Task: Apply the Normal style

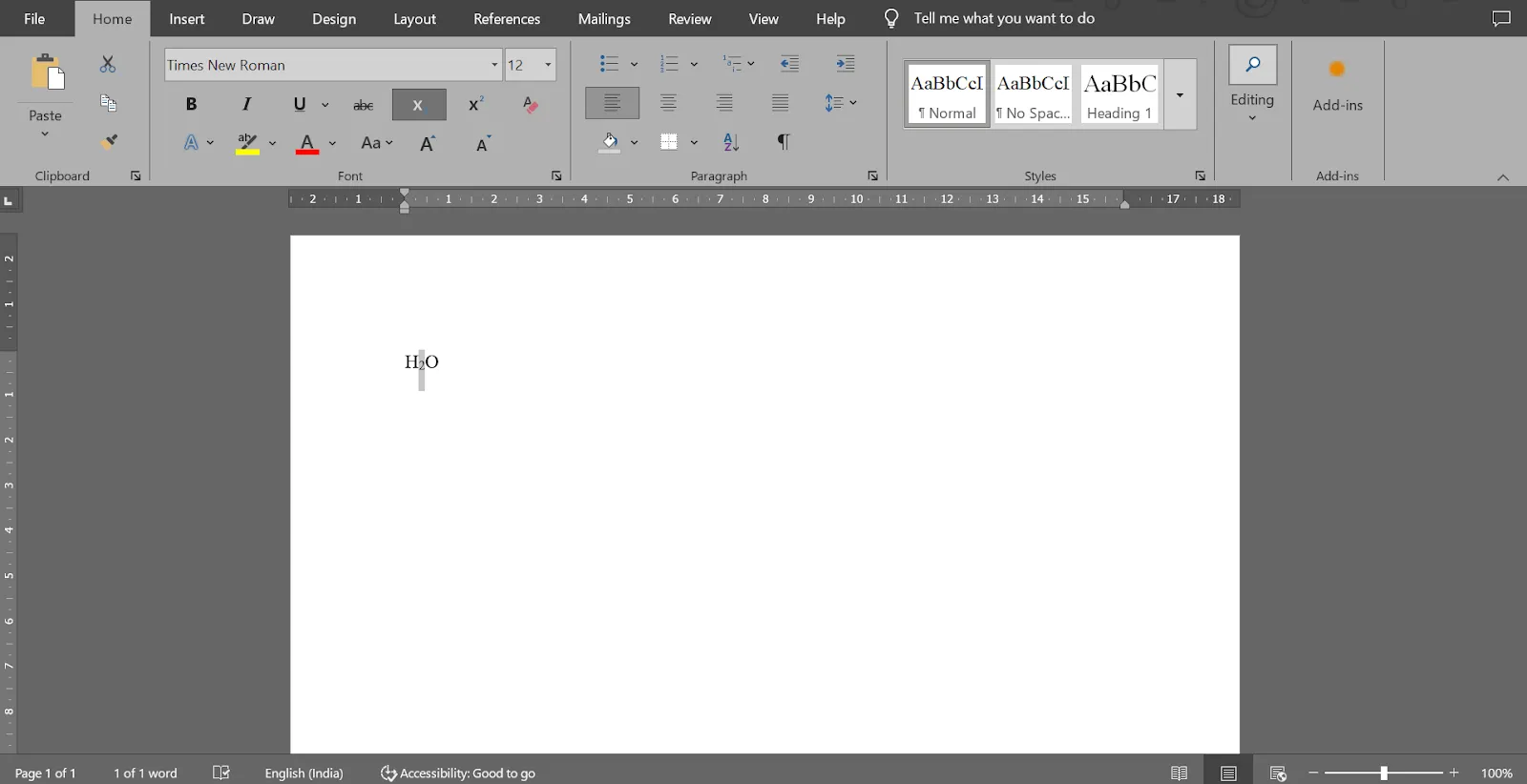Action: (x=947, y=94)
